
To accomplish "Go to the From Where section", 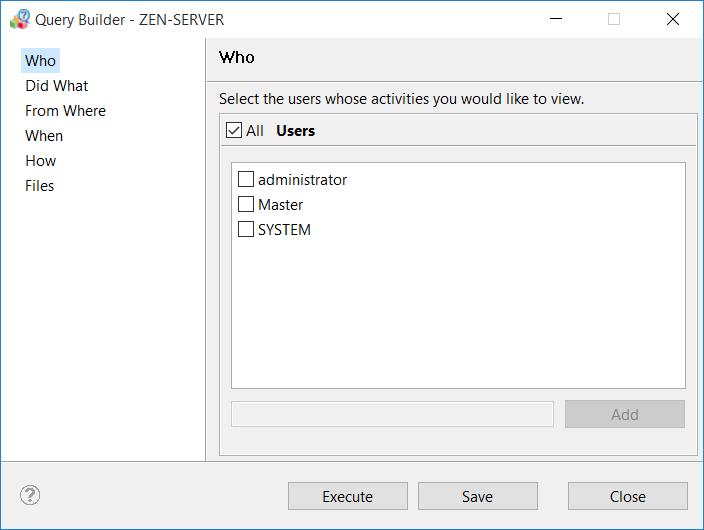I will 65,111.
